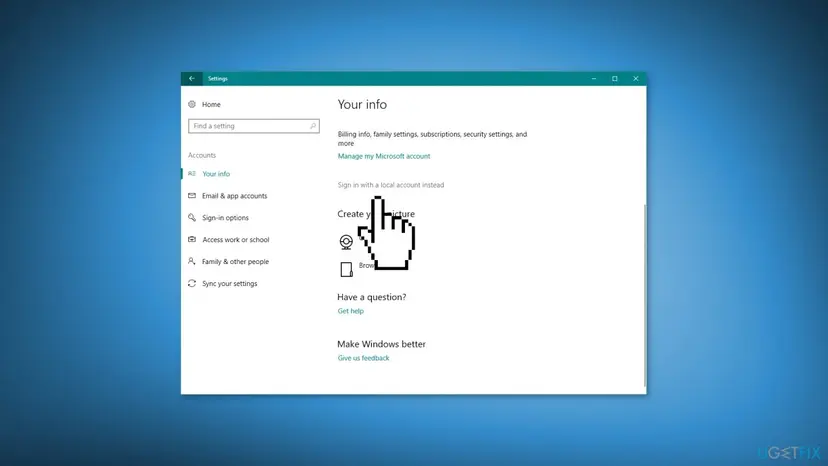Open Access work or school

coord(236,240)
